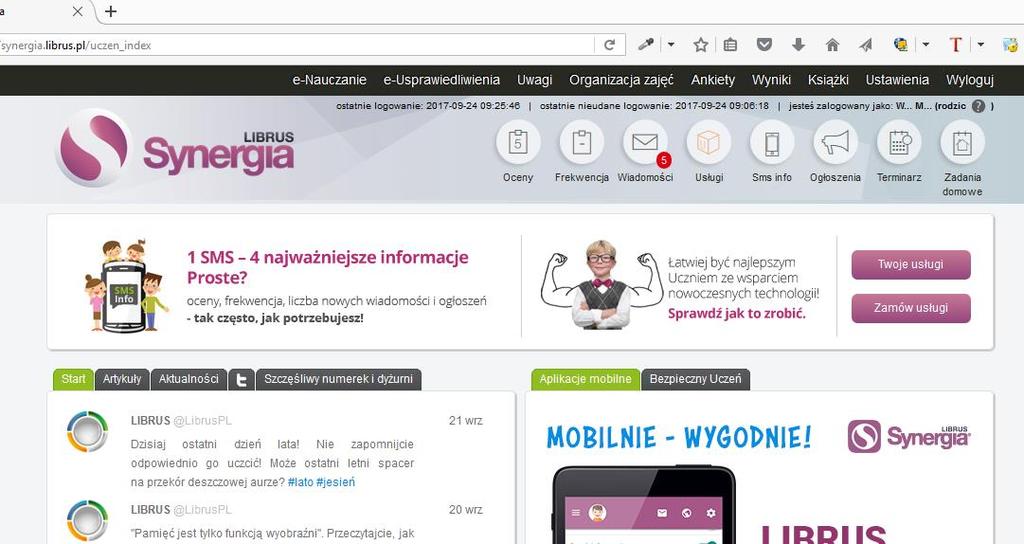The height and width of the screenshot is (544, 1024).
Task: Click the help question mark next to rodzic
Action: [x=978, y=106]
